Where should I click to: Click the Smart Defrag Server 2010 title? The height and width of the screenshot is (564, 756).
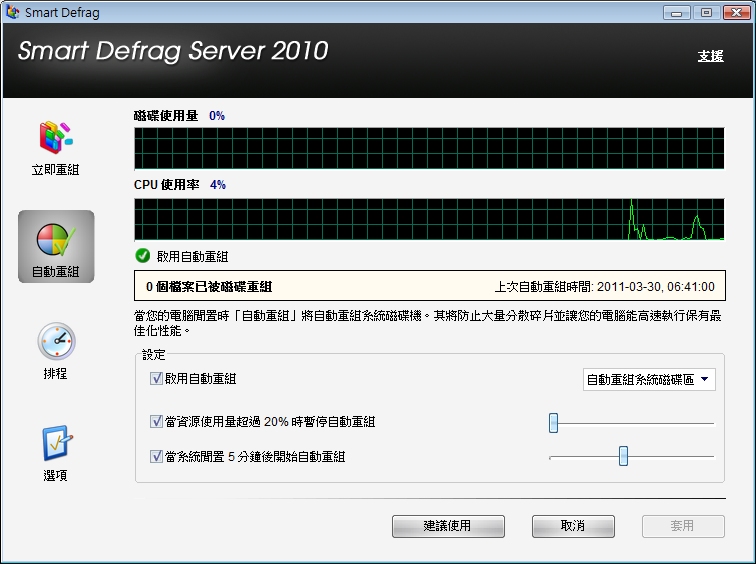173,51
